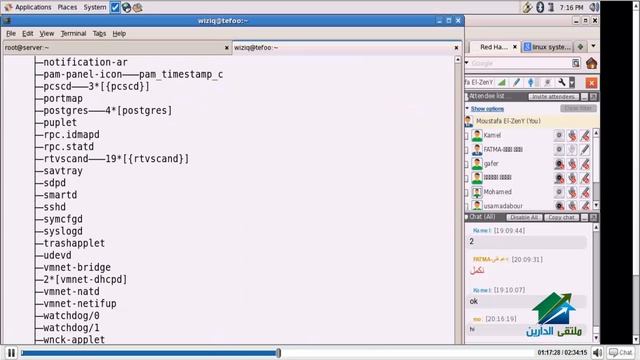Open the browser tab list dropdown arrow

[593, 46]
